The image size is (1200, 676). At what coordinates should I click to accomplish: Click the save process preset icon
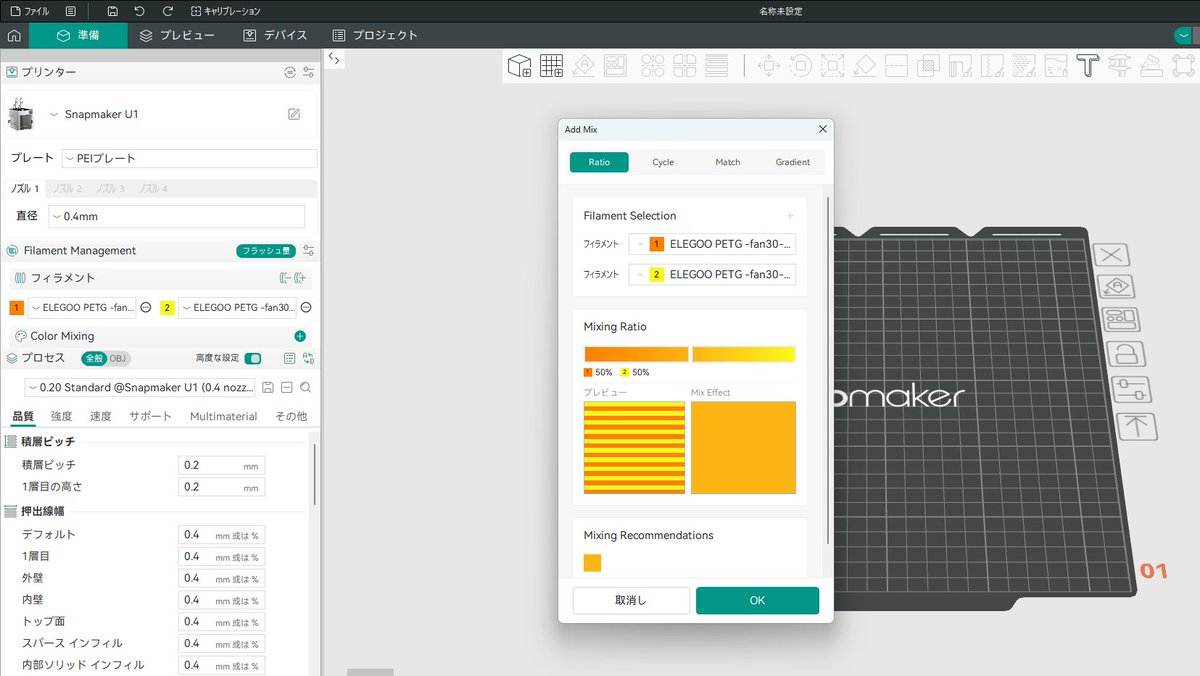[x=267, y=387]
